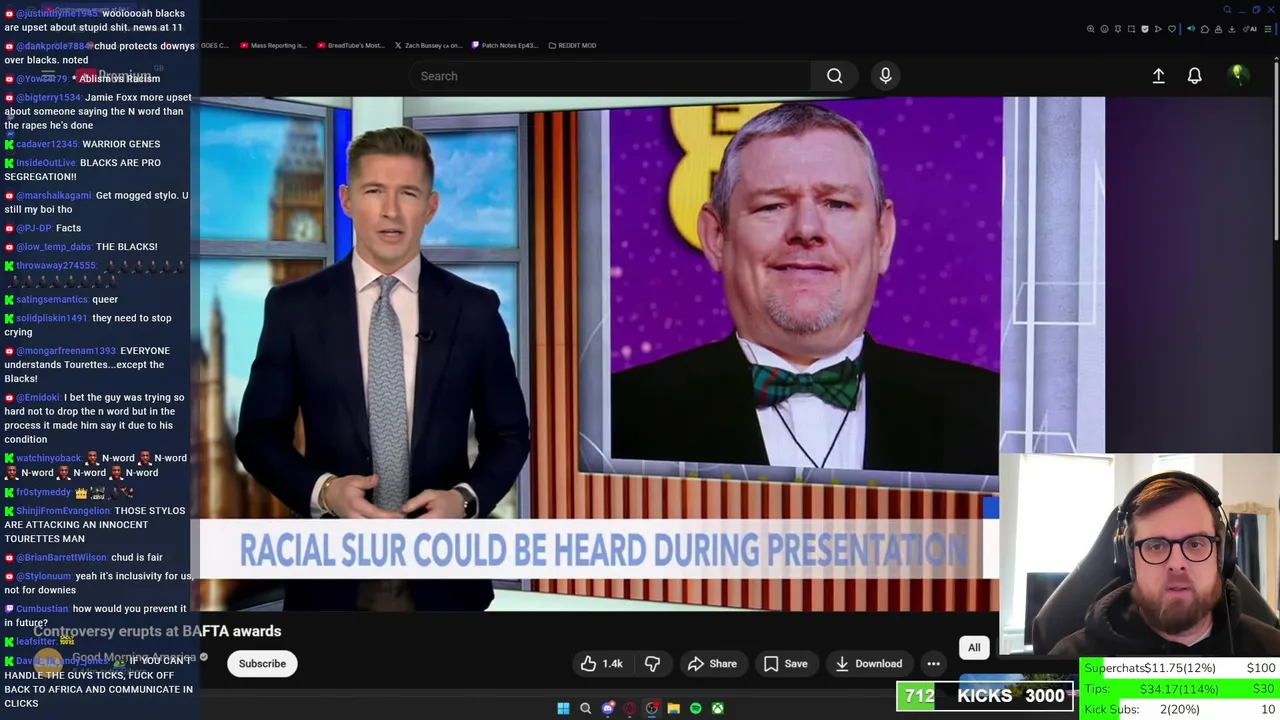Viewport: 1280px width, 720px height.
Task: Click the browser snapshot selection icon
Action: (x=1131, y=29)
